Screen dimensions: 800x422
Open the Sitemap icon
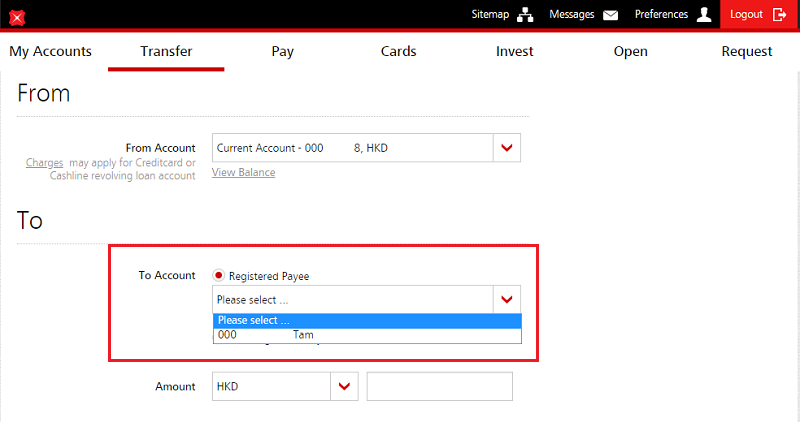pyautogui.click(x=524, y=15)
